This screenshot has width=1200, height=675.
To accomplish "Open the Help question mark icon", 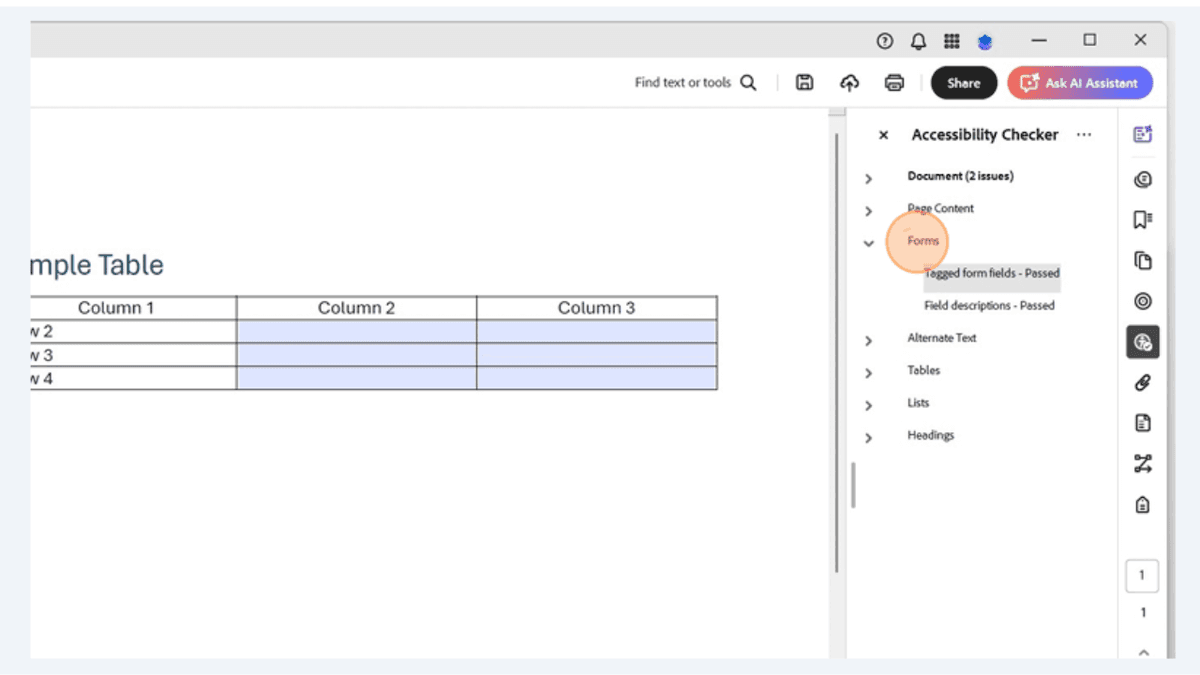I will pyautogui.click(x=884, y=40).
